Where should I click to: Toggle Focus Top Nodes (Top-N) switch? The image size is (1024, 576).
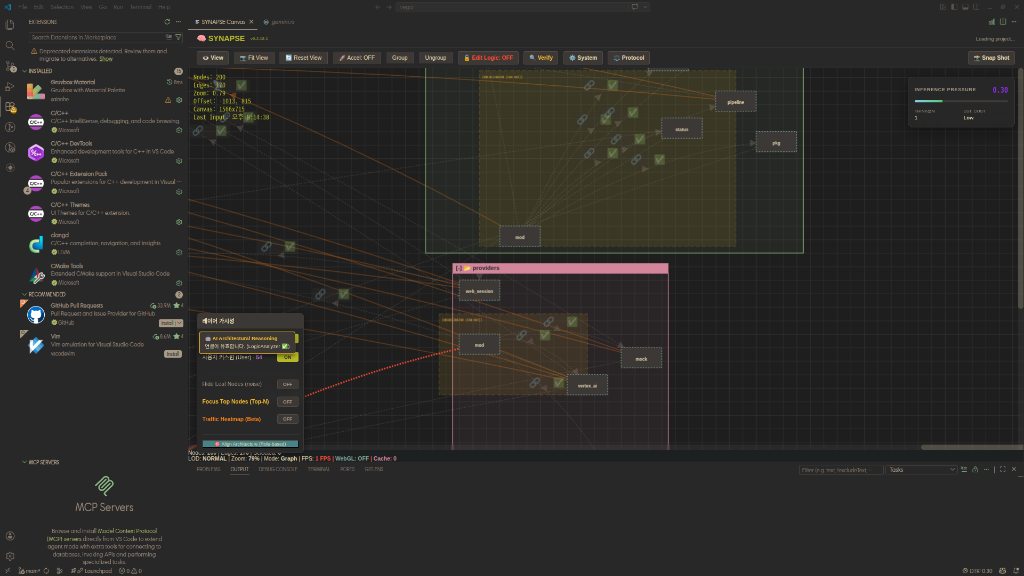pyautogui.click(x=287, y=402)
